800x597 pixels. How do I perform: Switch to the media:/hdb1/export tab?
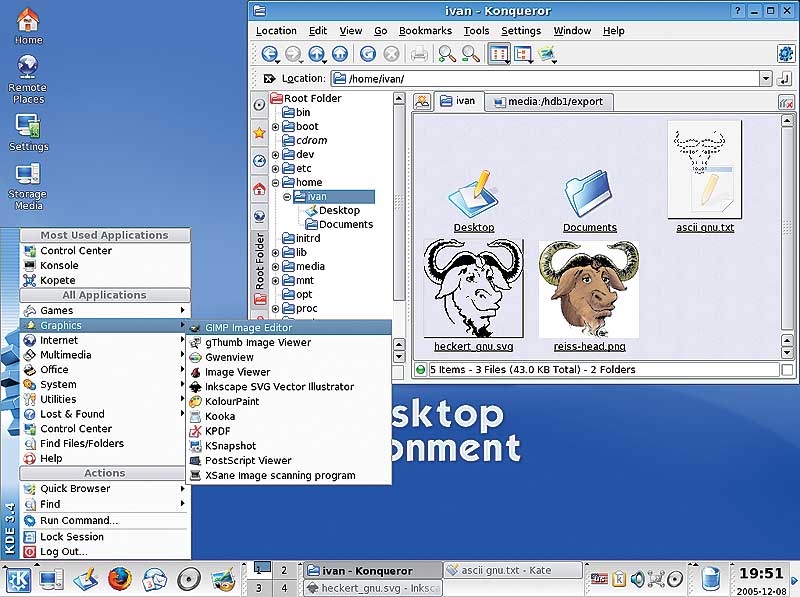coord(549,102)
